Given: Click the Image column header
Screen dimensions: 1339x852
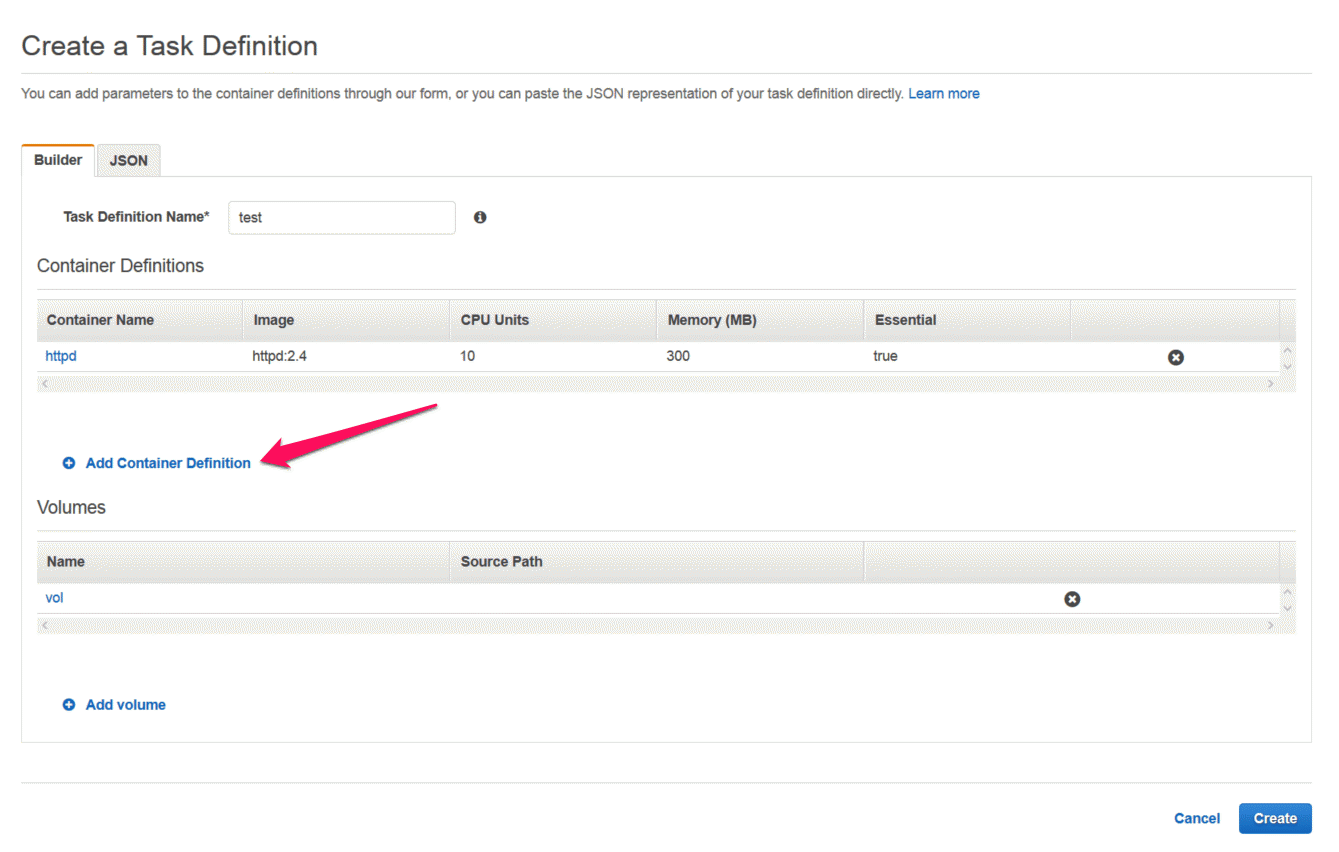Looking at the screenshot, I should coord(346,320).
